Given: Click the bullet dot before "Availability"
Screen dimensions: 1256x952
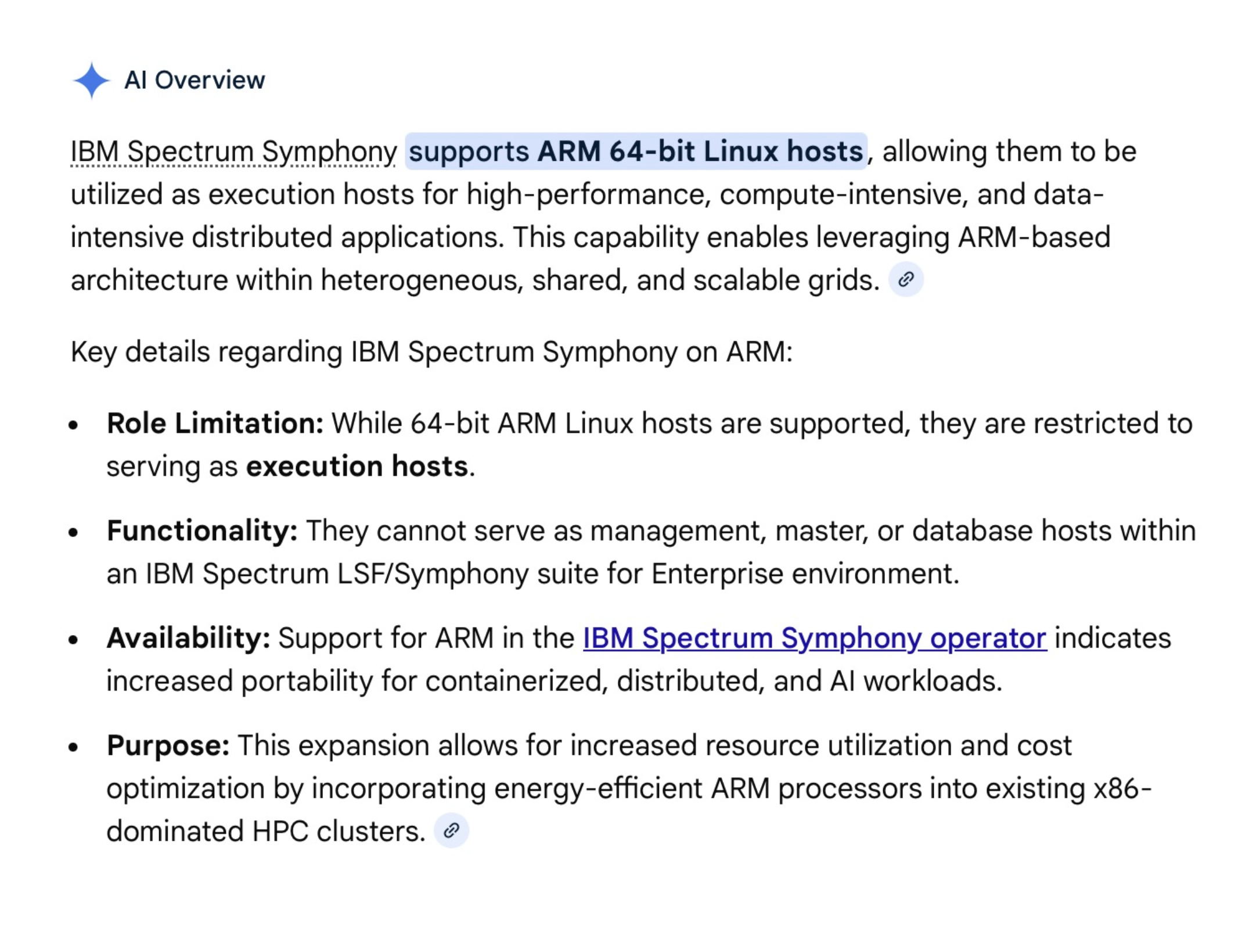Looking at the screenshot, I should [x=73, y=640].
